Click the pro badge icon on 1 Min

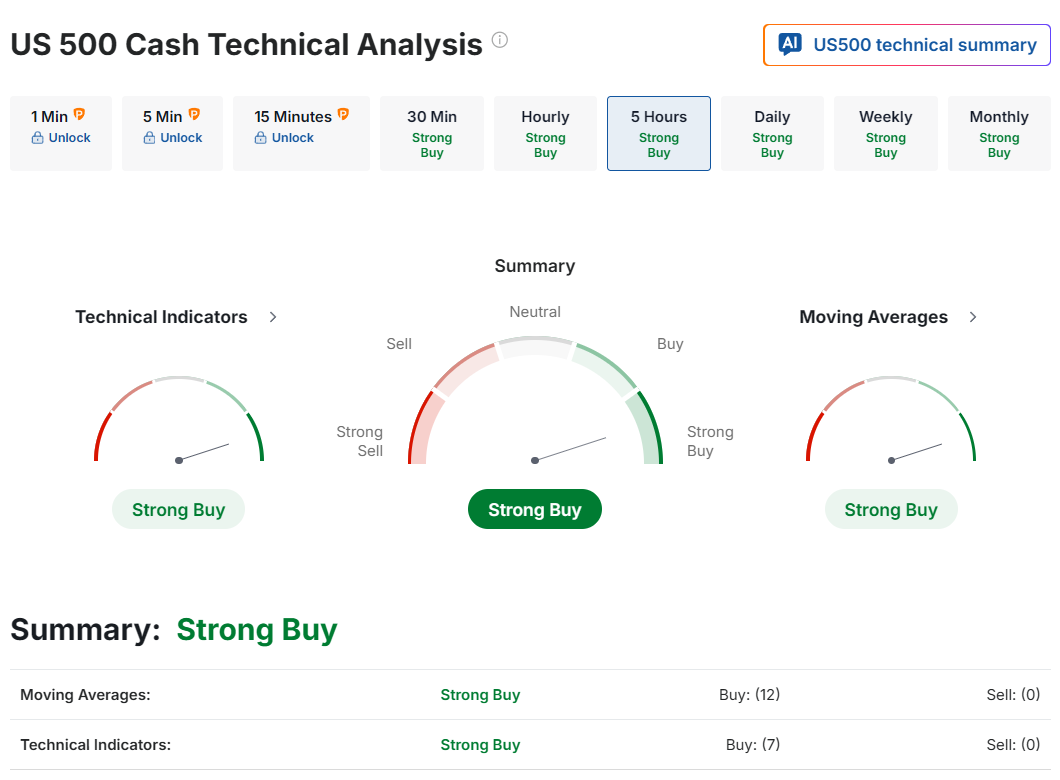point(80,115)
